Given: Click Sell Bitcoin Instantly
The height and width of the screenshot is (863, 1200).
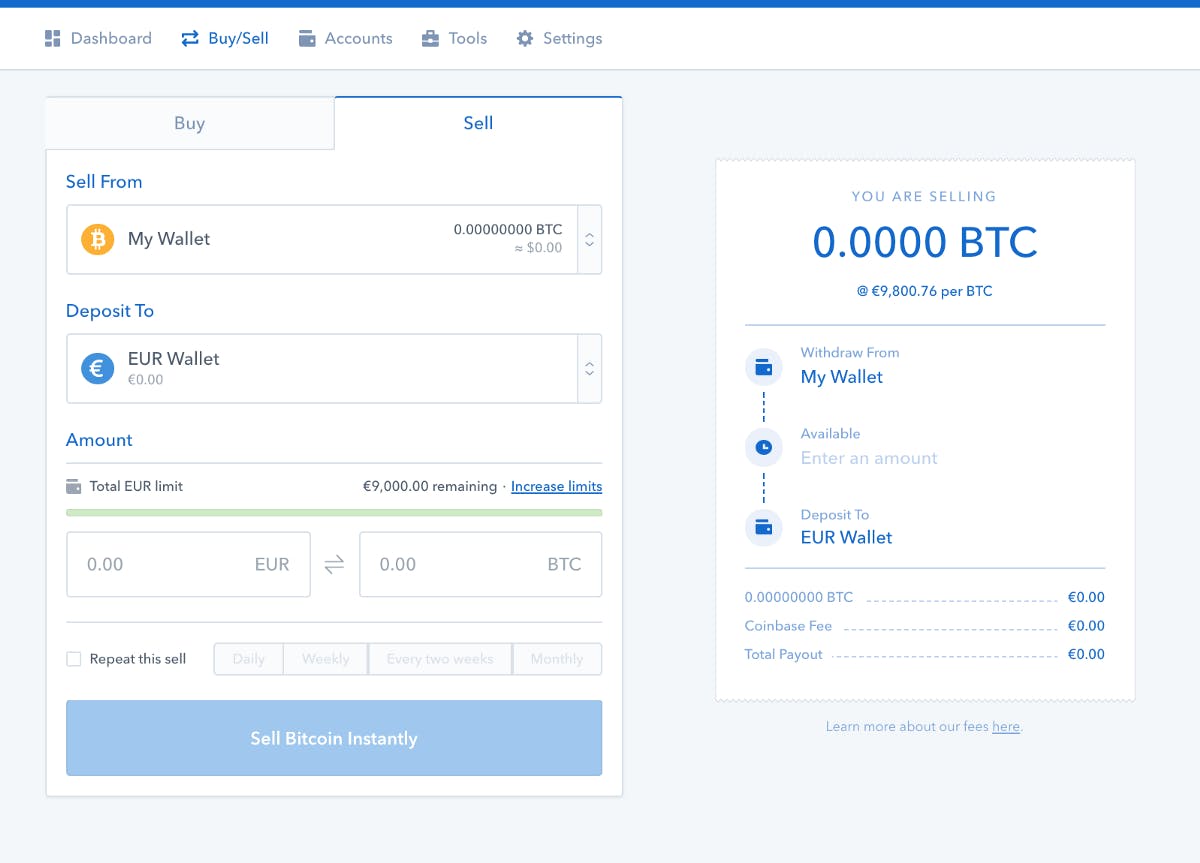Looking at the screenshot, I should click(x=334, y=738).
